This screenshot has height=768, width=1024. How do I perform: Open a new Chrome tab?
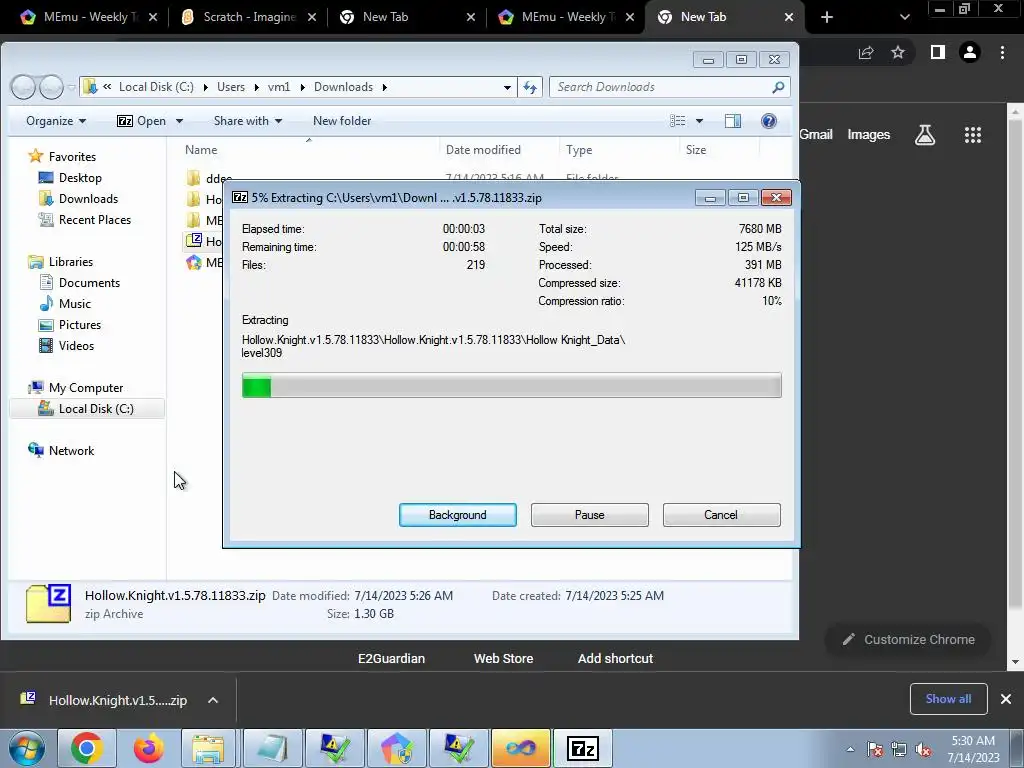pos(827,17)
